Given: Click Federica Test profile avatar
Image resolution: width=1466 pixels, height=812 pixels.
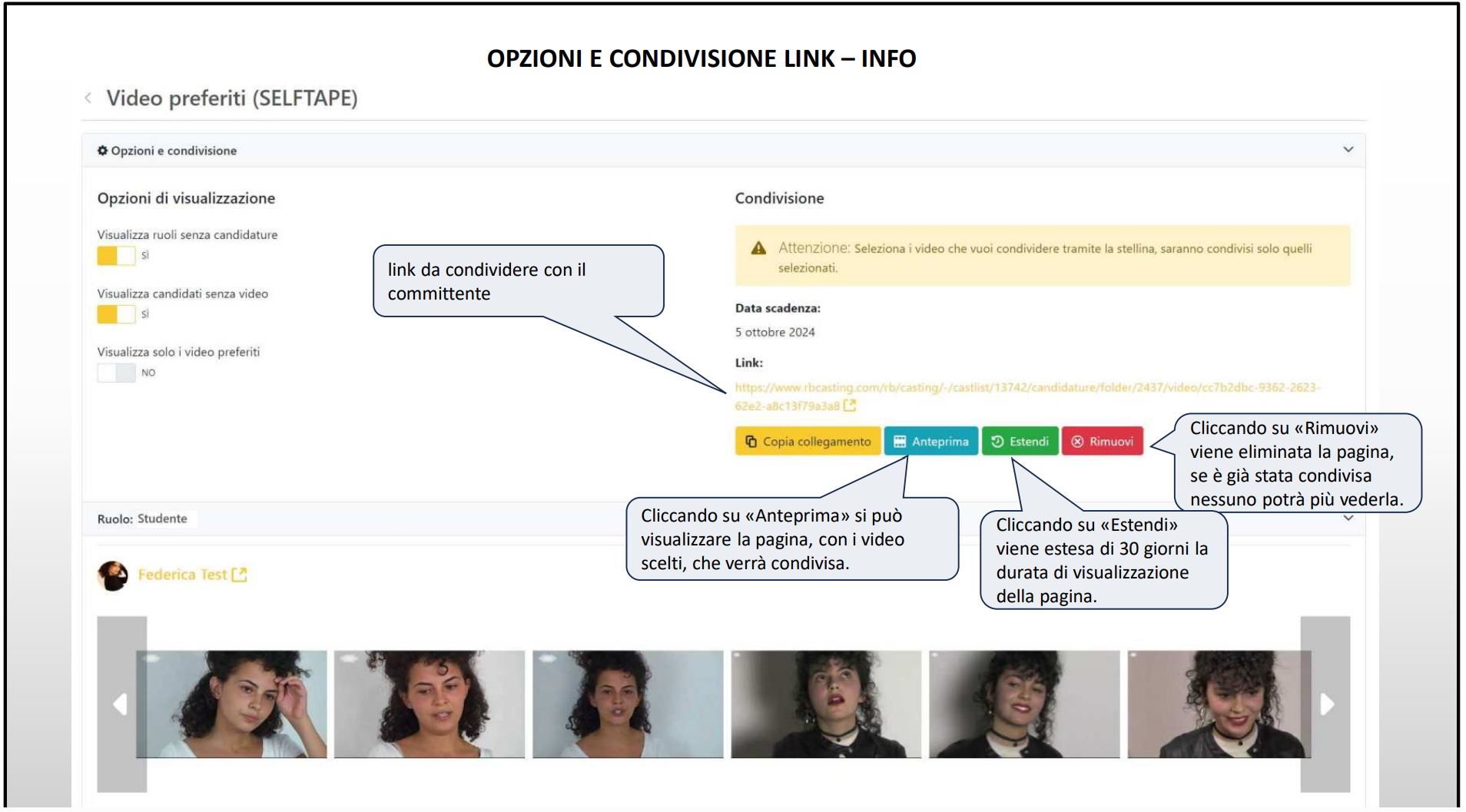Looking at the screenshot, I should click(x=113, y=575).
